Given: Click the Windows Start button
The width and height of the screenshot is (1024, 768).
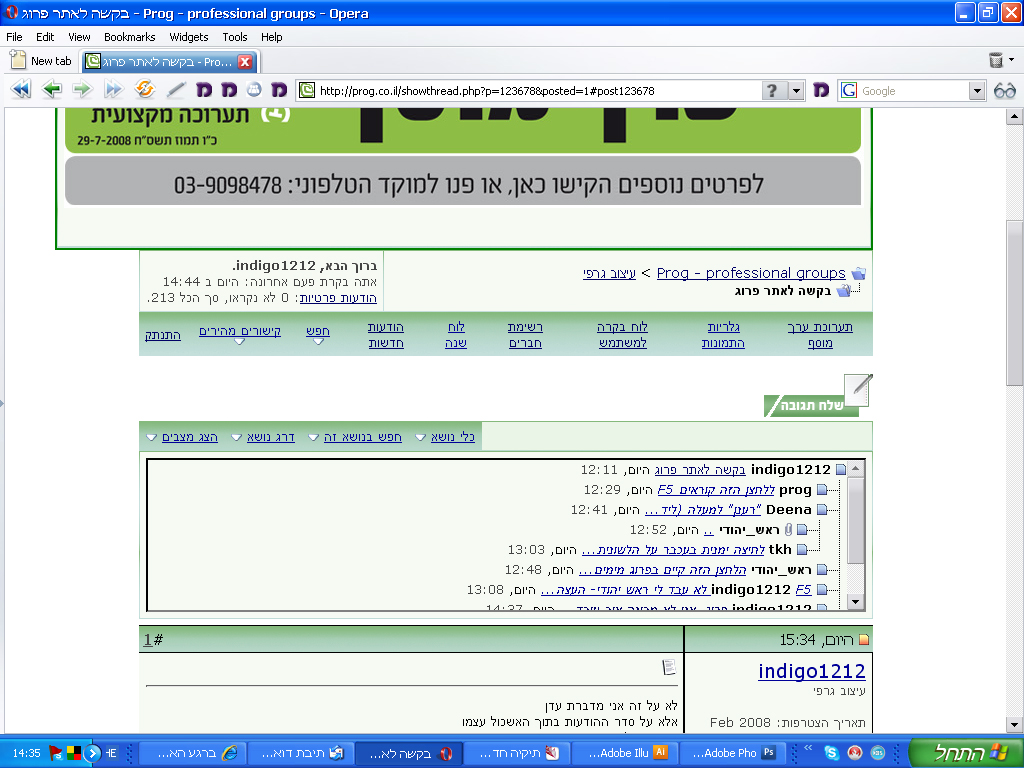Looking at the screenshot, I should [x=965, y=752].
